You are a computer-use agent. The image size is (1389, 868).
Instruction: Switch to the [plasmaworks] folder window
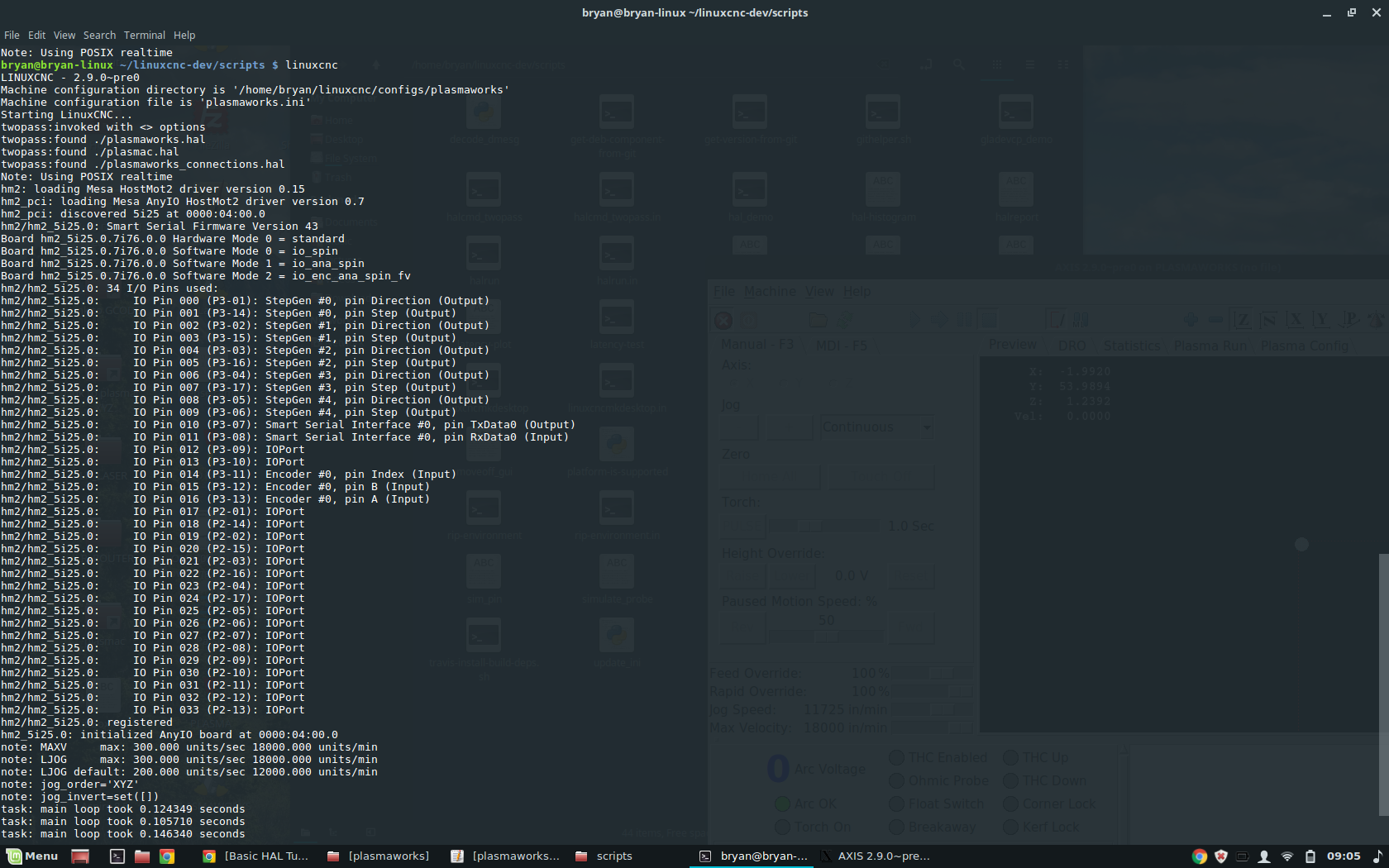(379, 856)
